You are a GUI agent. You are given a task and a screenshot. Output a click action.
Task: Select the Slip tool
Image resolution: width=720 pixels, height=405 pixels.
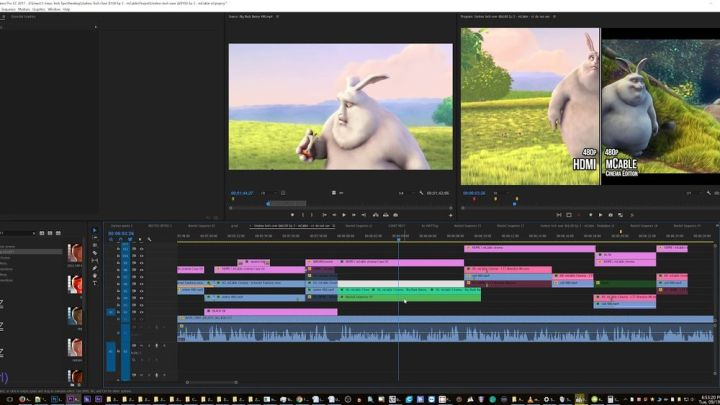point(95,260)
